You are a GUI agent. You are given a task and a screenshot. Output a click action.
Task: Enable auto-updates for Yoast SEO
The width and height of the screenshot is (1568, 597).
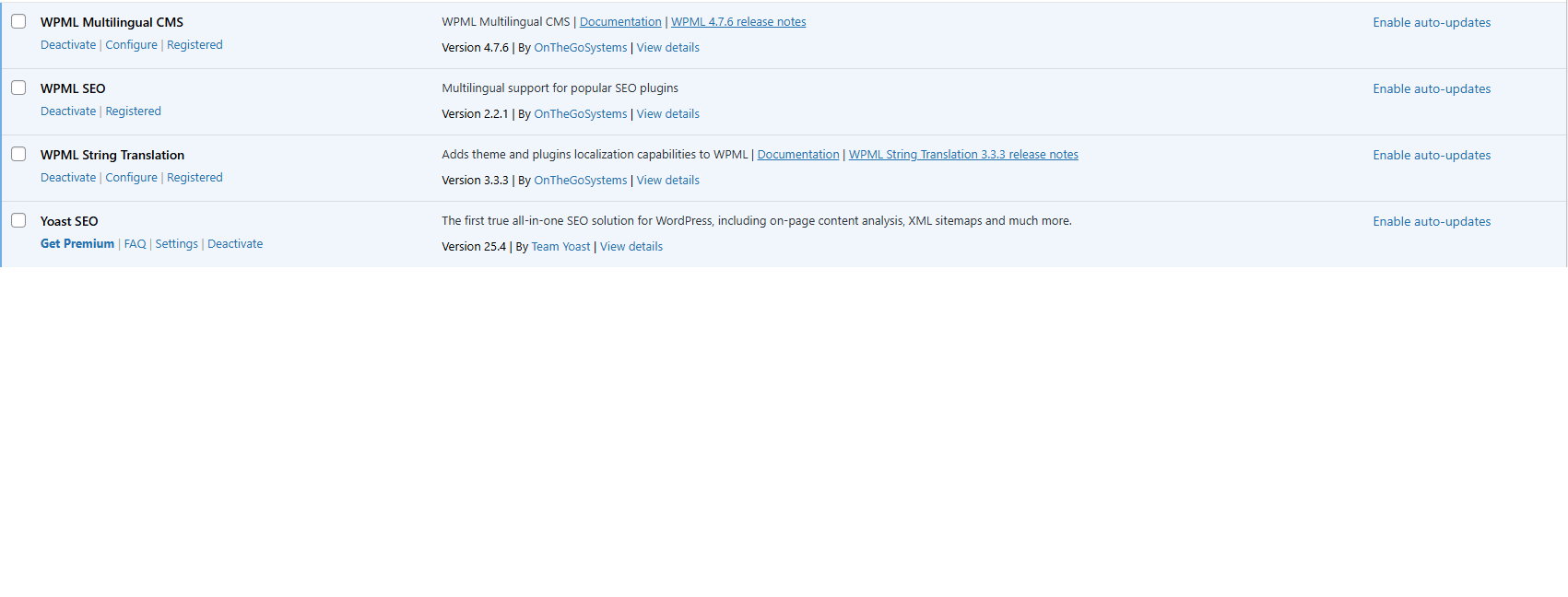[1432, 222]
